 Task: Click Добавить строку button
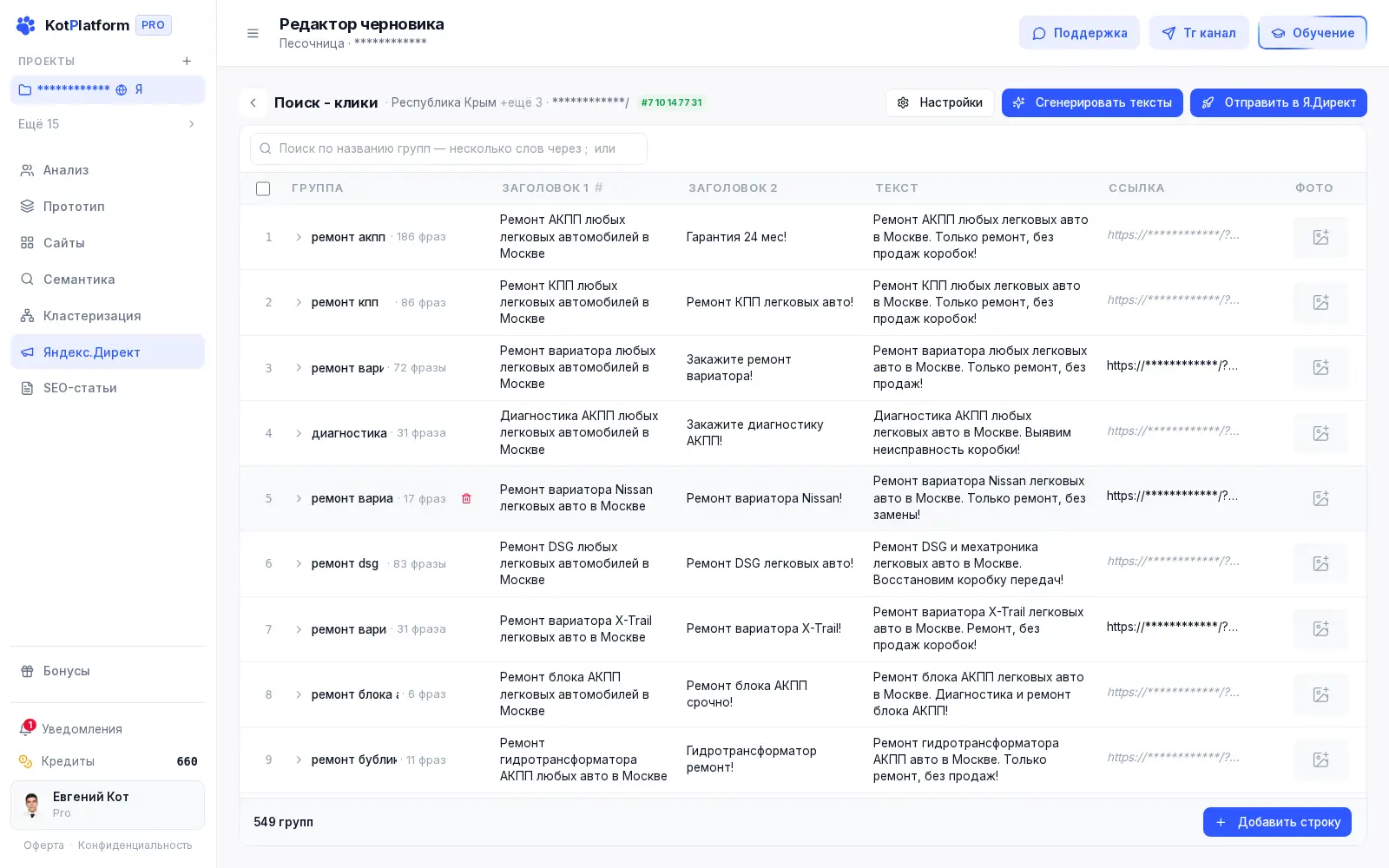click(x=1277, y=822)
